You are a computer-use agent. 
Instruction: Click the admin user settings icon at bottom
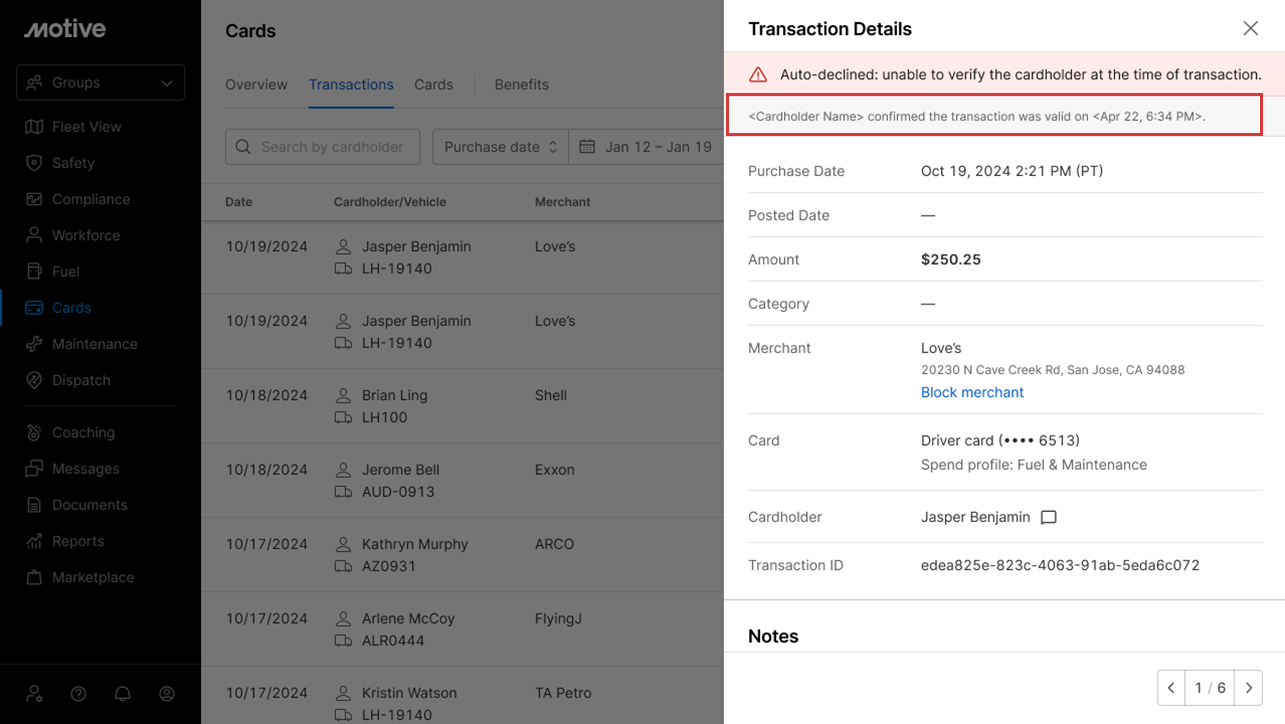coord(35,693)
